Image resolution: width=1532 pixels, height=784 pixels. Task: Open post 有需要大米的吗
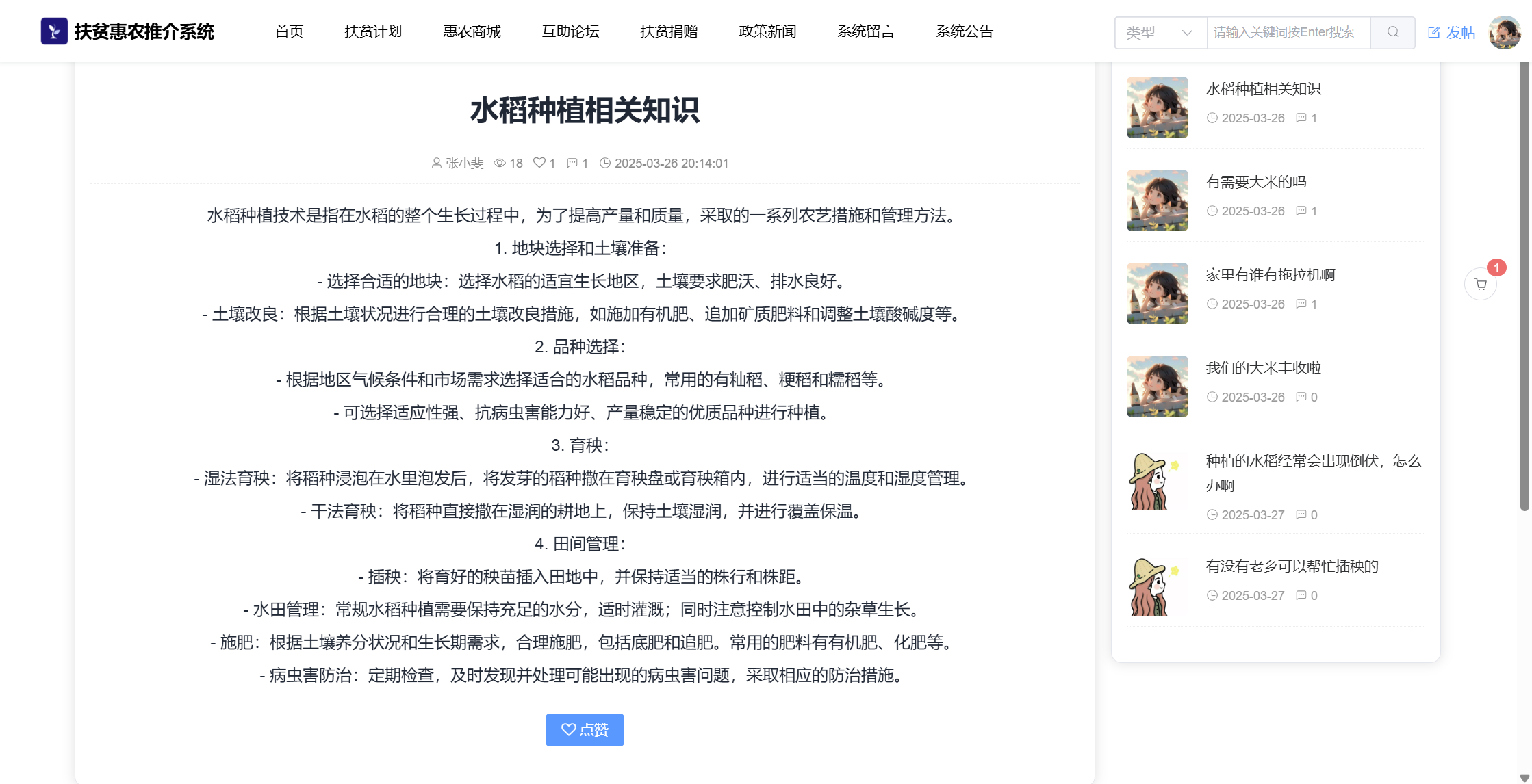1255,182
